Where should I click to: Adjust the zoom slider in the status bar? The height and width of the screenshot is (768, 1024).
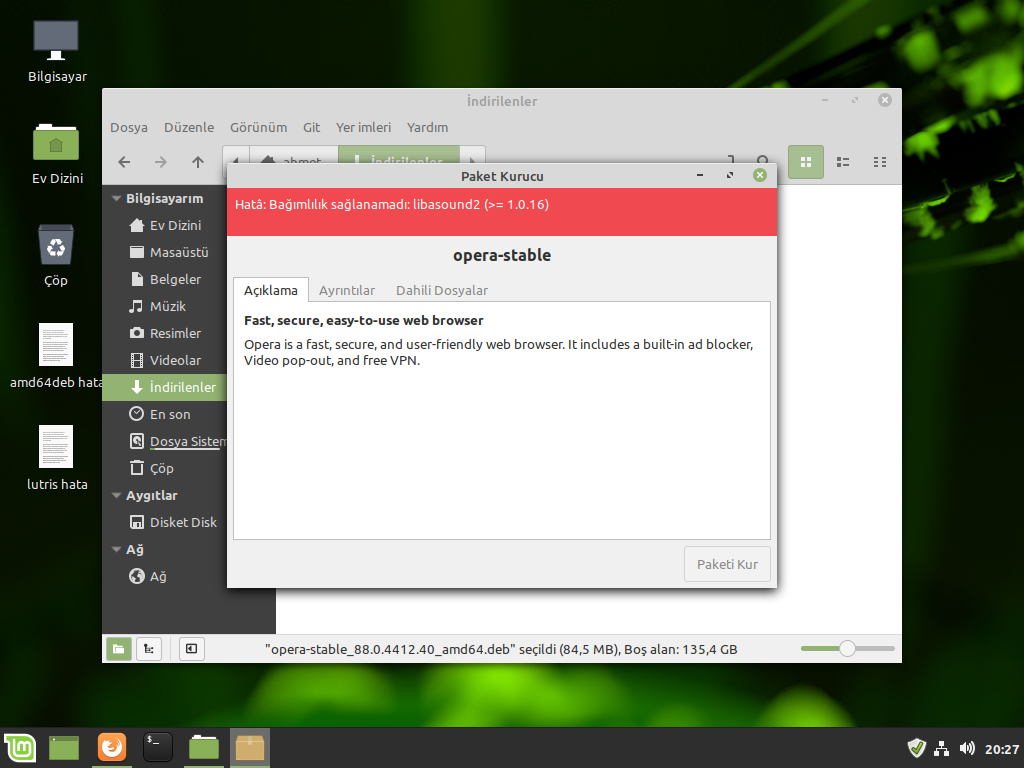tap(847, 648)
